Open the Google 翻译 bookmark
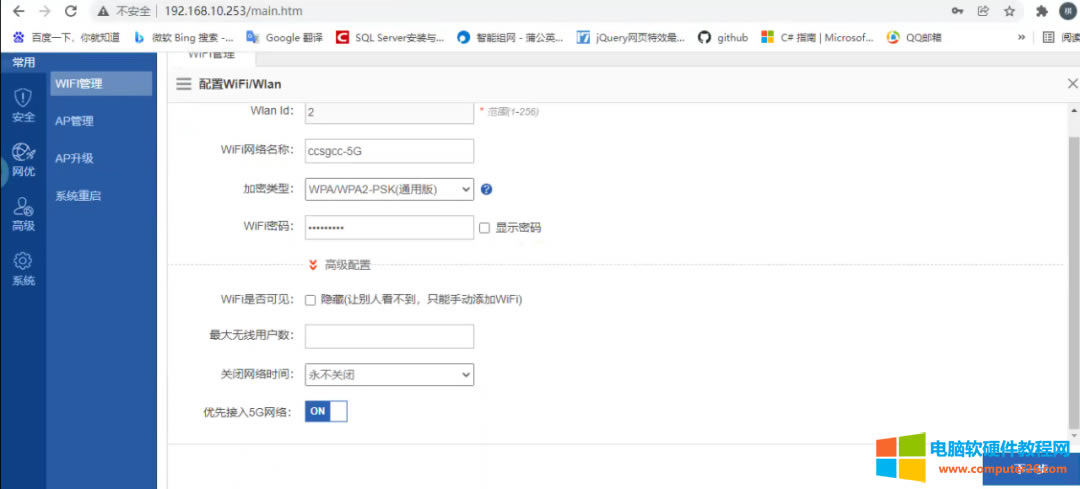The width and height of the screenshot is (1080, 489). [x=284, y=37]
